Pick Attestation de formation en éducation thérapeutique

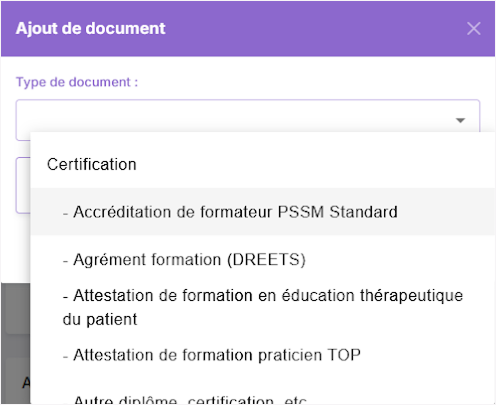click(x=263, y=307)
